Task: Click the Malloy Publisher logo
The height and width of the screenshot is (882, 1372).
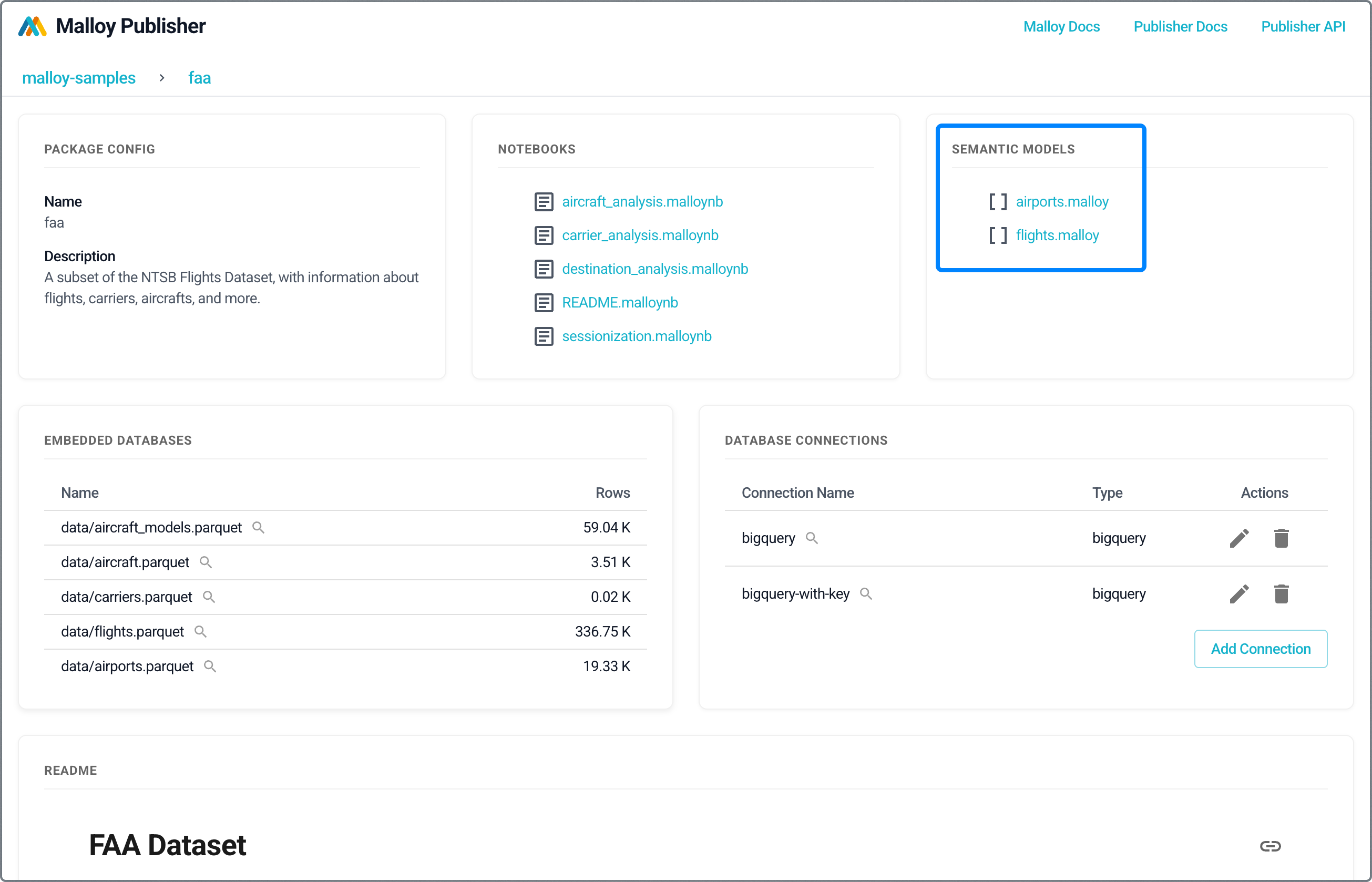Action: coord(32,26)
